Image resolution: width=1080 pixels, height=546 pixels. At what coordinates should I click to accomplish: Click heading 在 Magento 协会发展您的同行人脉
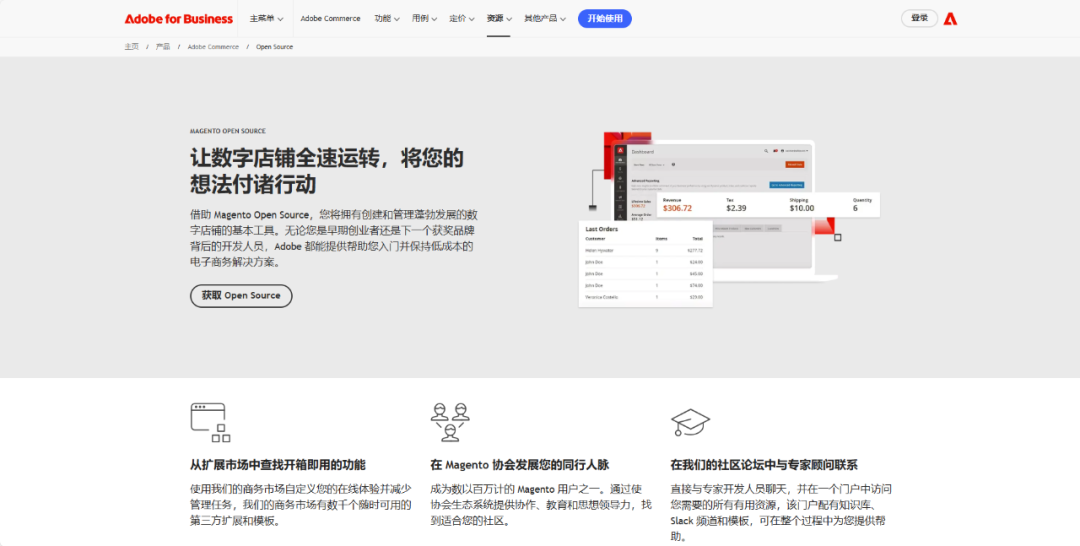click(x=519, y=465)
